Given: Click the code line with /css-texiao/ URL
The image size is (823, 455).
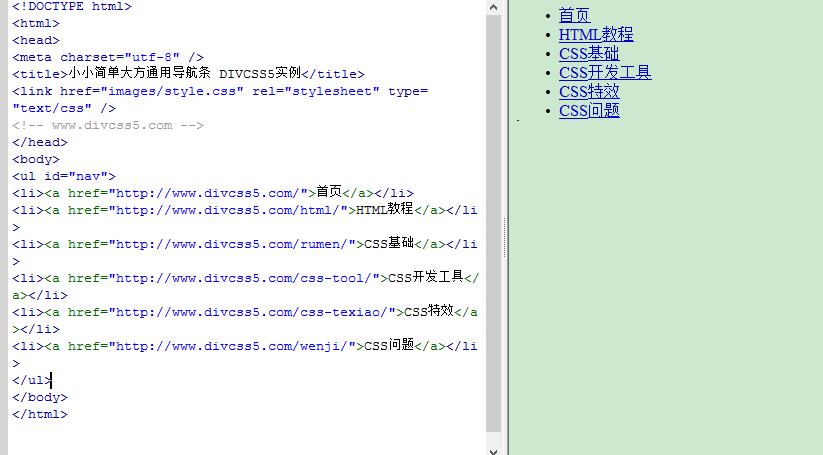Looking at the screenshot, I should [x=245, y=312].
